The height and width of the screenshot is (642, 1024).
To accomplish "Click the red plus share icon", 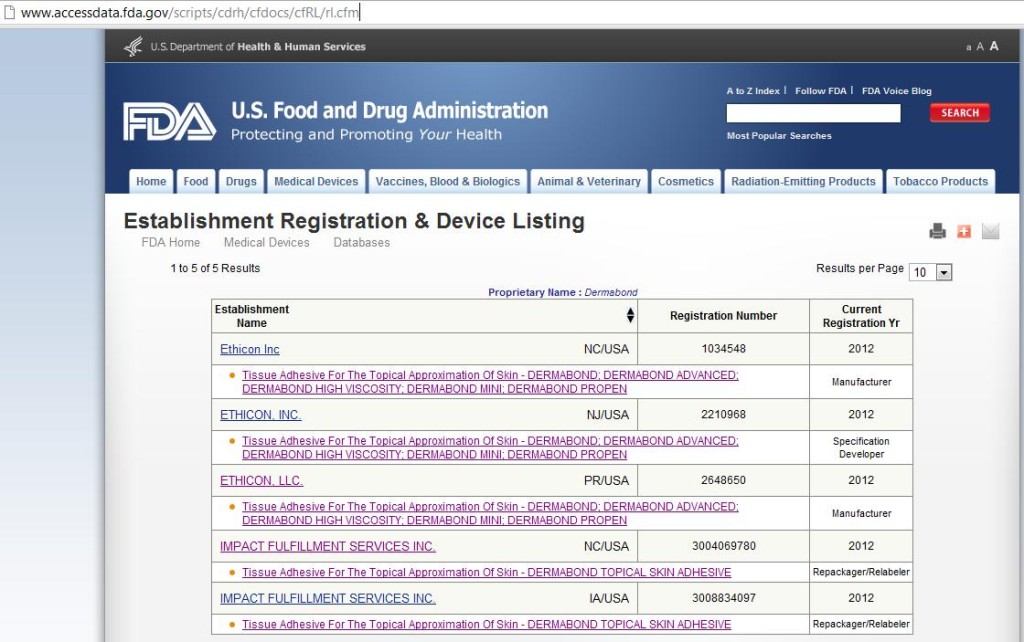I will (x=964, y=231).
